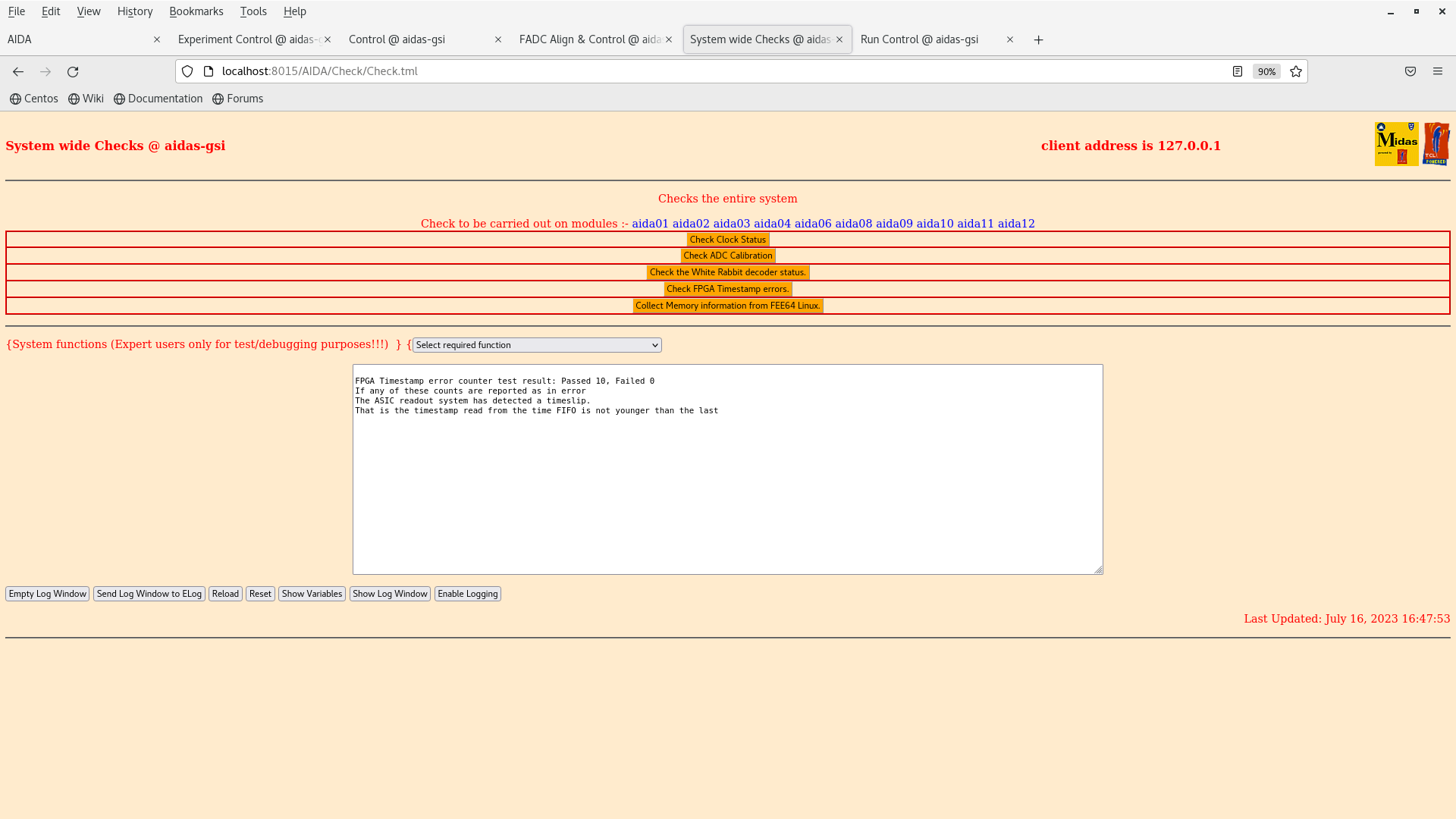The image size is (1456, 819).
Task: Toggle reader view icon in address bar
Action: click(x=1238, y=71)
